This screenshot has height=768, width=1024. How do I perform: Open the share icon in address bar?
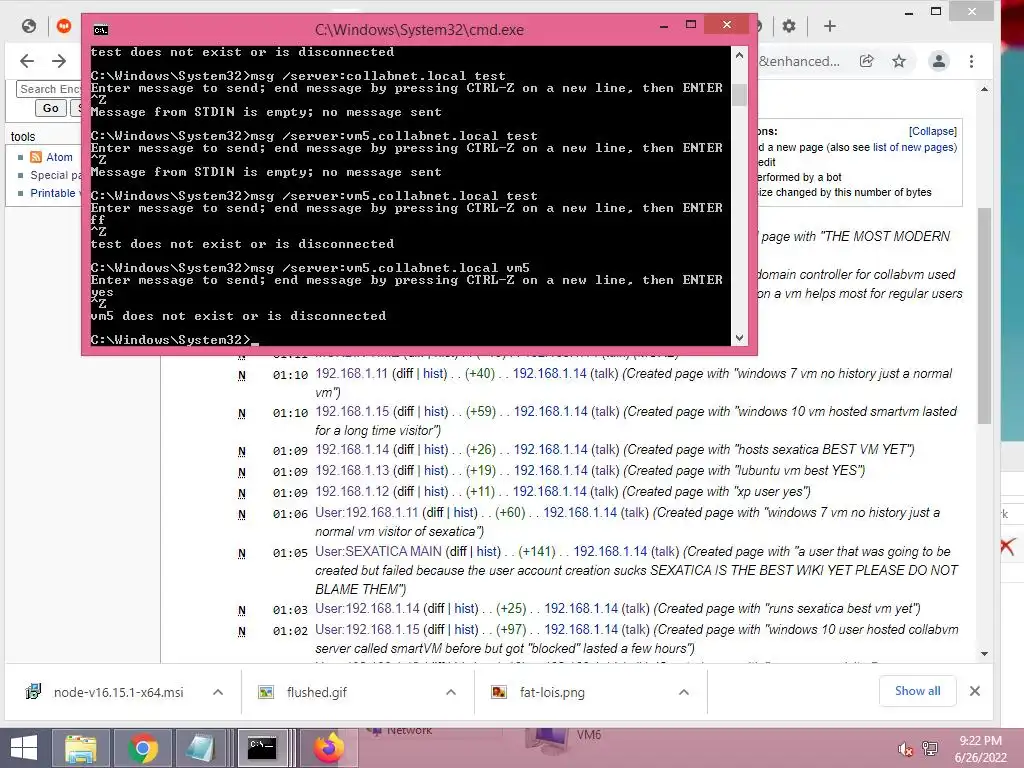[867, 61]
